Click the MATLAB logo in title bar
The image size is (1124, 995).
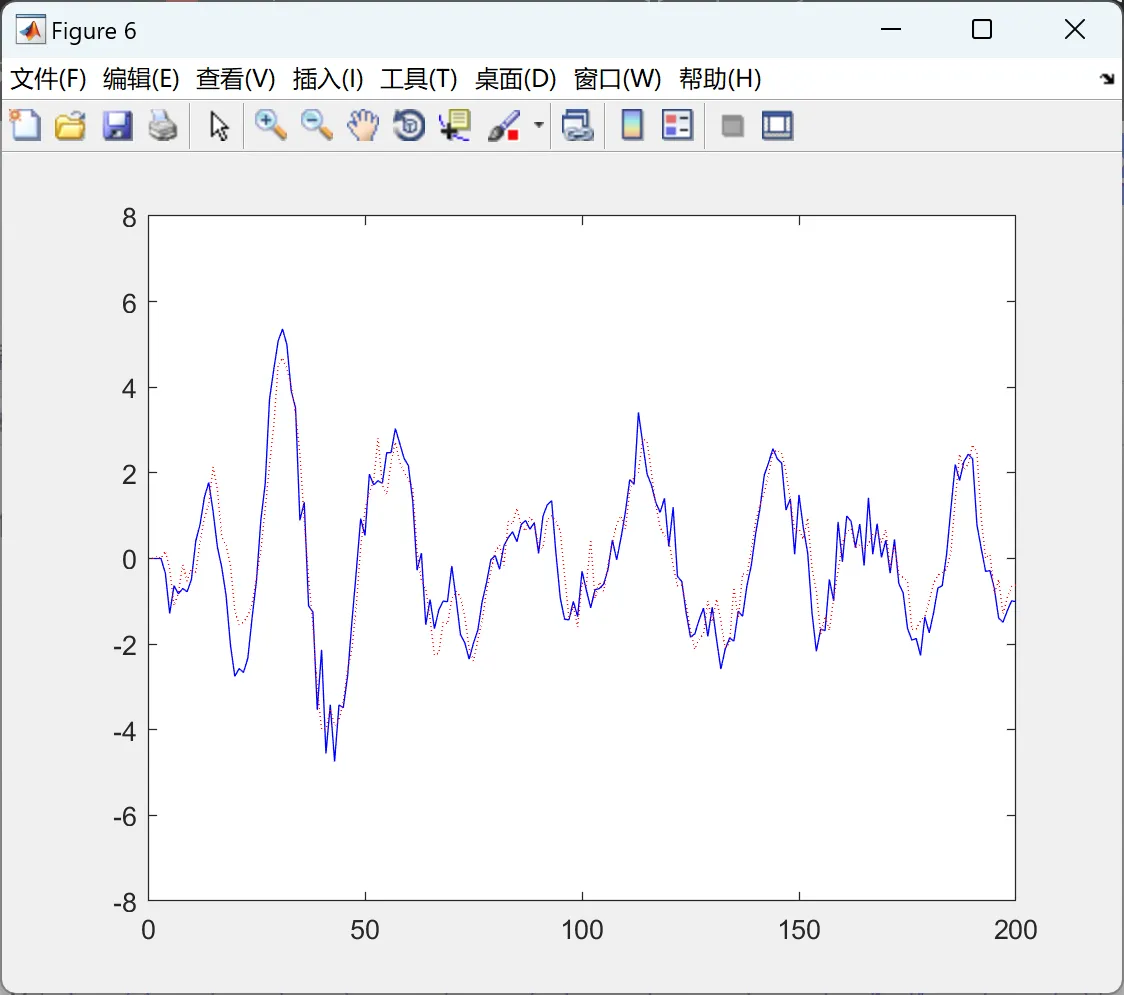pos(30,30)
